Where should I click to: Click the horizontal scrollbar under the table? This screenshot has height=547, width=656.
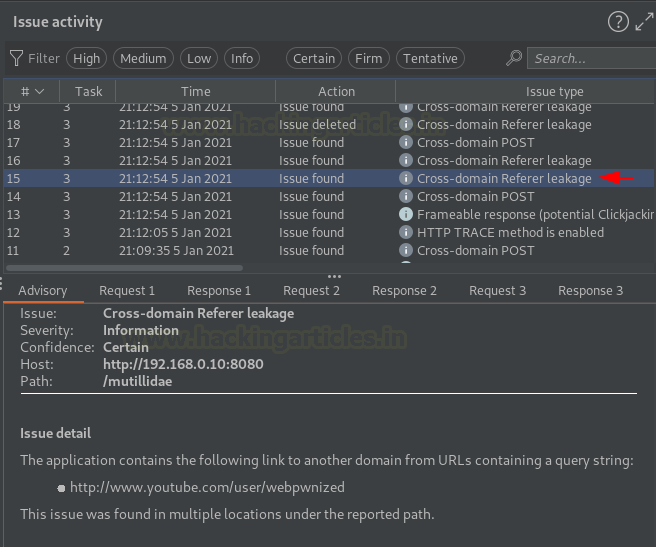pos(125,268)
